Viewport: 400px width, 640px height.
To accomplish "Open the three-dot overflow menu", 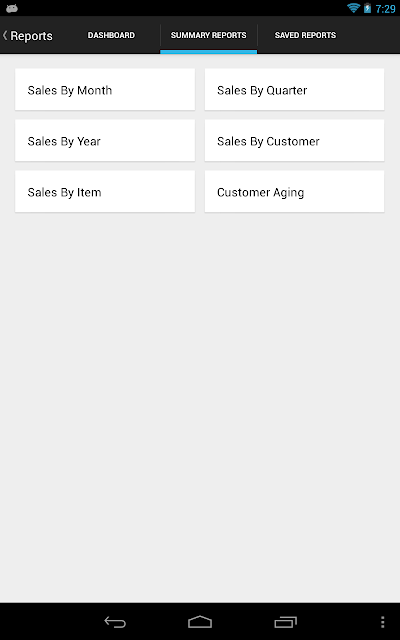I will (x=382, y=622).
